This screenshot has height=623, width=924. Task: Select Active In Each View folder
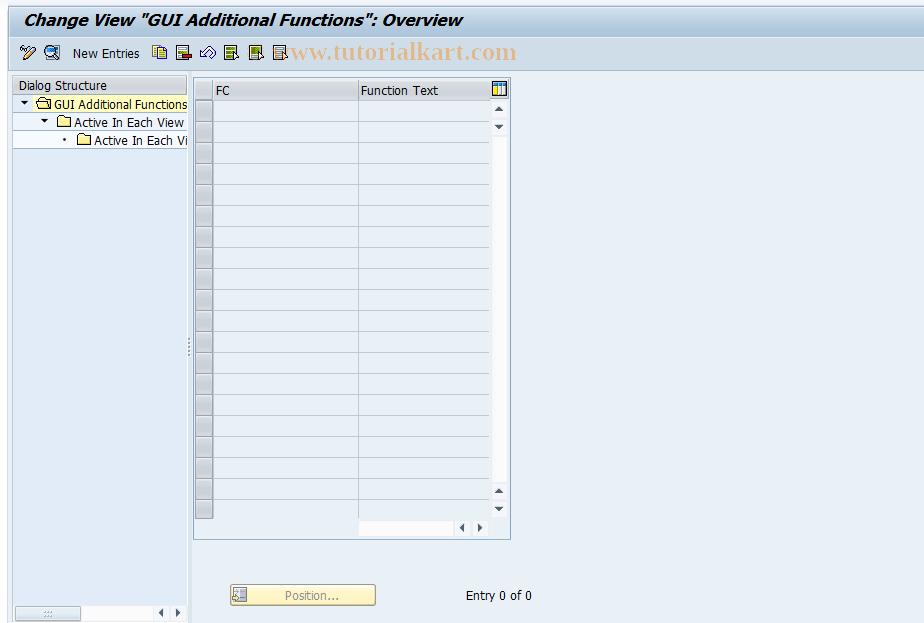(121, 123)
